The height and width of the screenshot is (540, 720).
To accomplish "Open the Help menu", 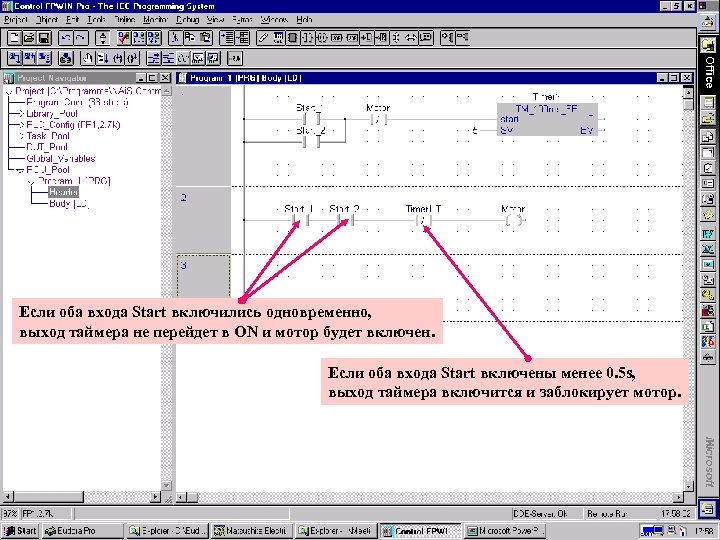I will click(x=304, y=20).
